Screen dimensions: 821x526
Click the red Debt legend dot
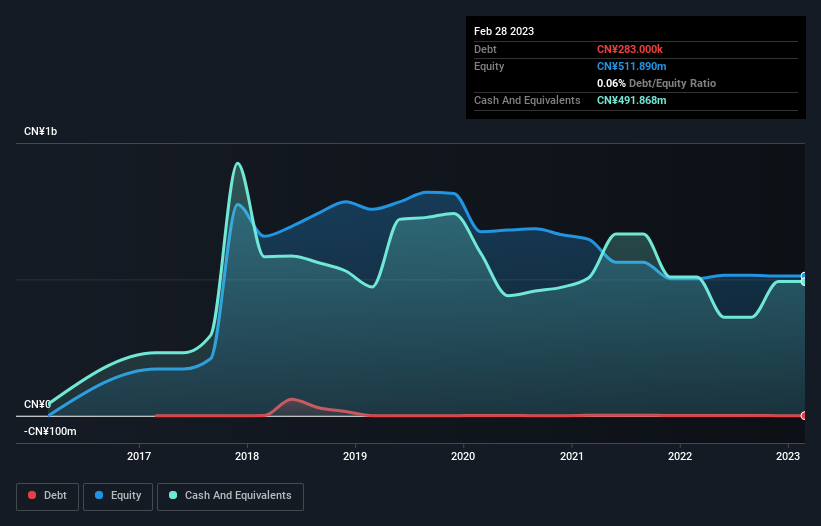(32, 495)
